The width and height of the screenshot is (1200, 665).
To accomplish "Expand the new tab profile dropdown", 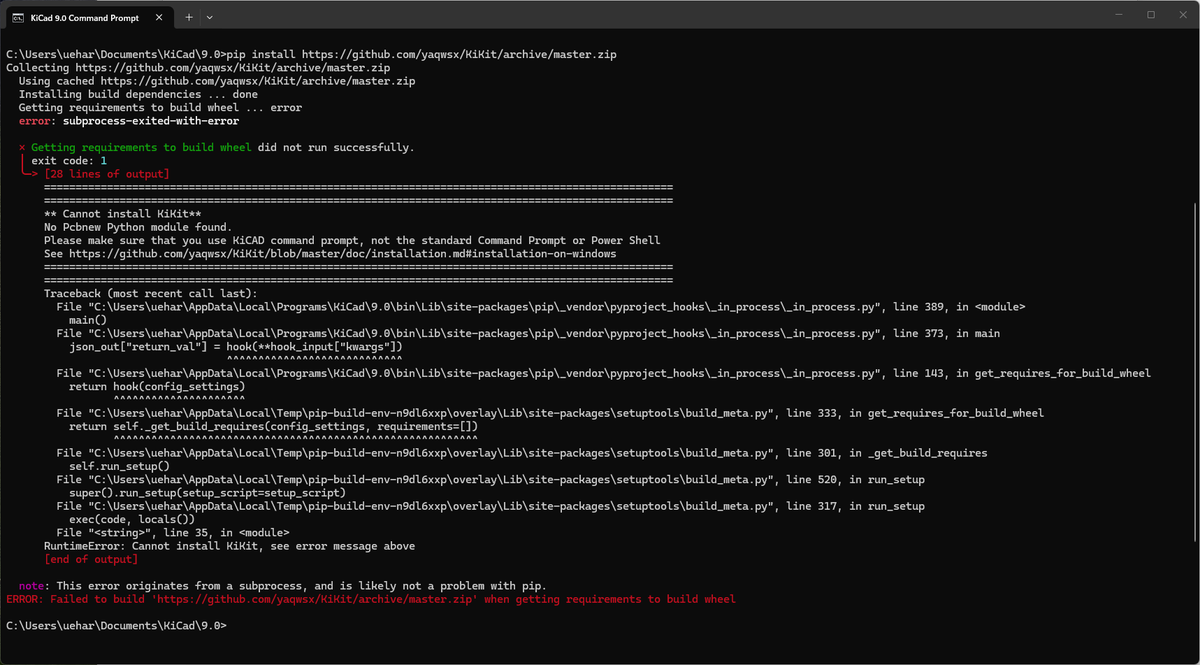I will 209,16.
